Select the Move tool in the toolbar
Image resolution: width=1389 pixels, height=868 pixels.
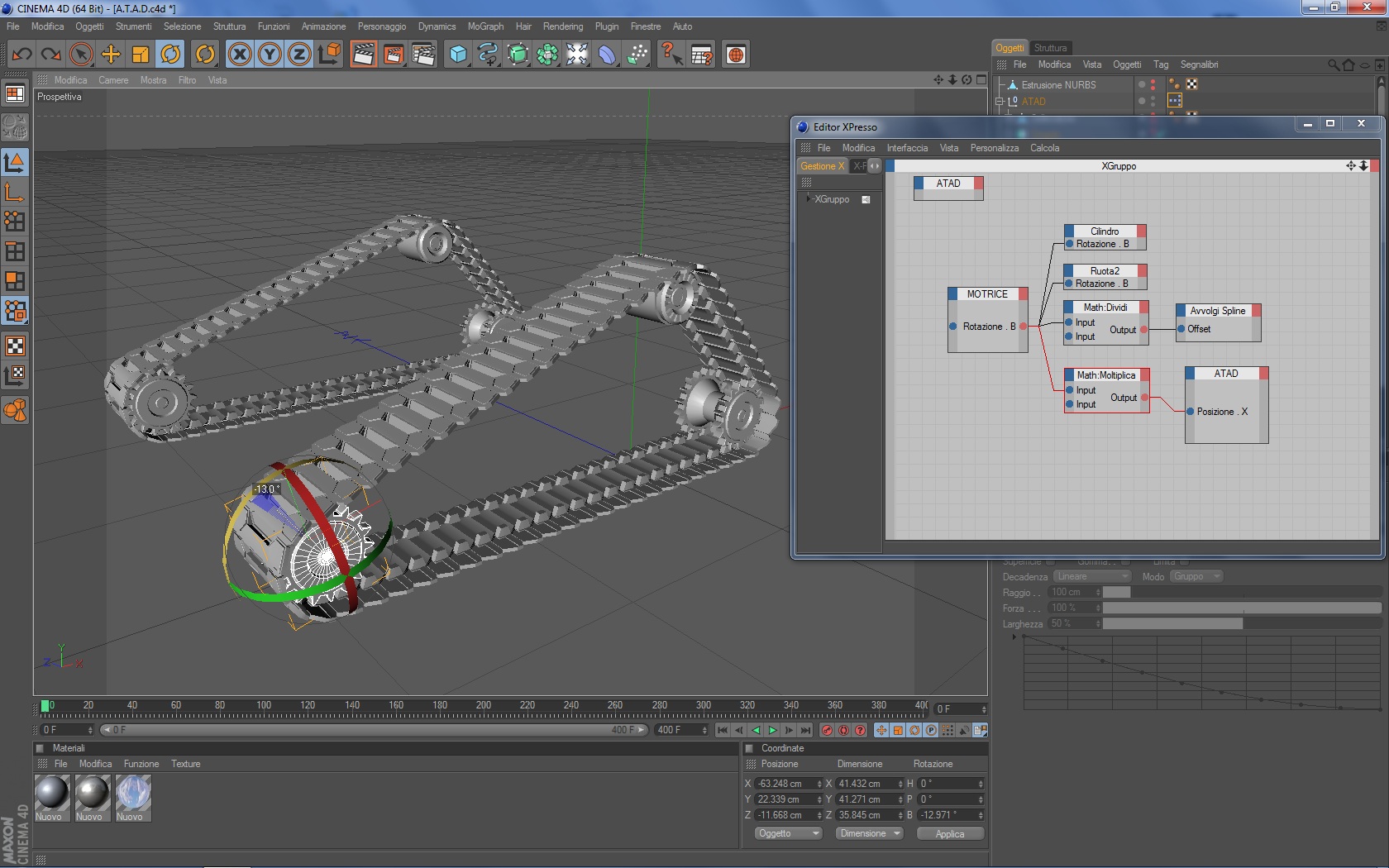(x=111, y=55)
